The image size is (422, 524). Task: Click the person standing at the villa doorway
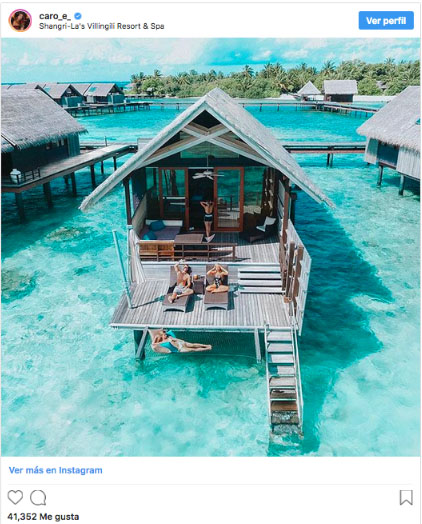208,218
